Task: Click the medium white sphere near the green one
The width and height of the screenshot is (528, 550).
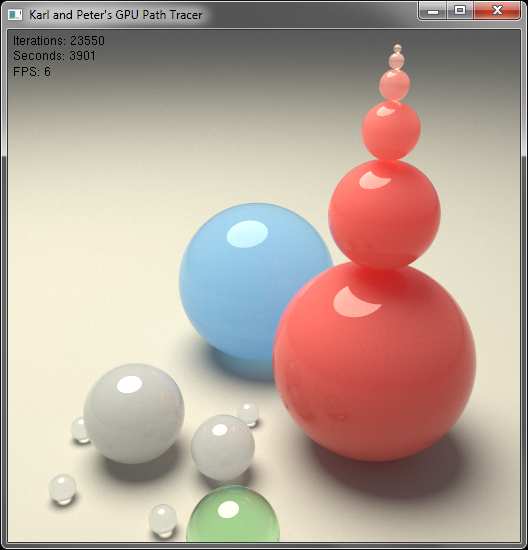Action: pyautogui.click(x=223, y=448)
